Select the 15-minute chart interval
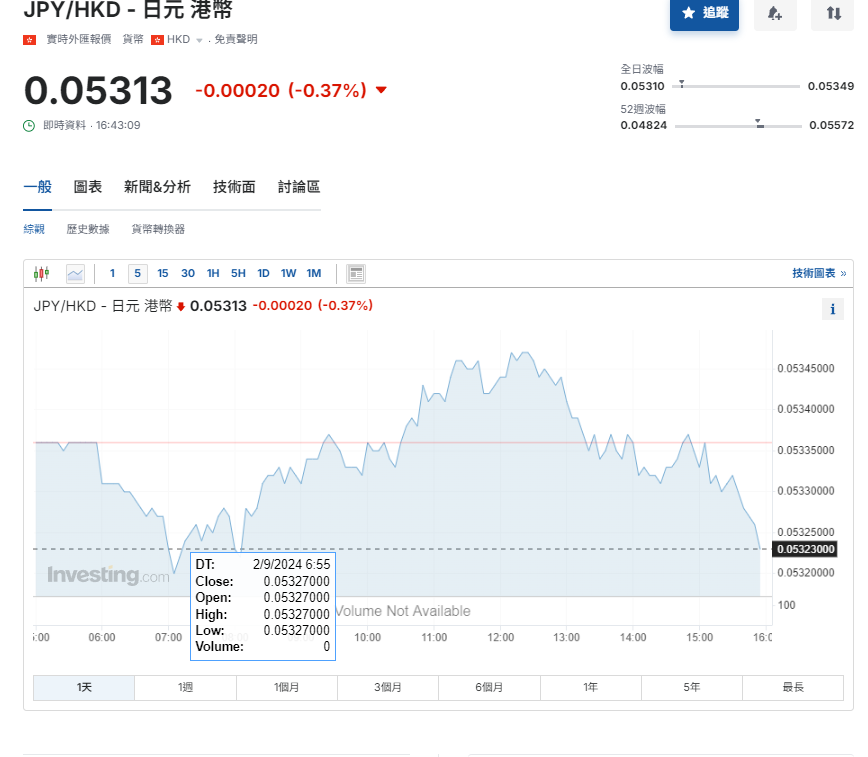Image resolution: width=868 pixels, height=757 pixels. [163, 273]
